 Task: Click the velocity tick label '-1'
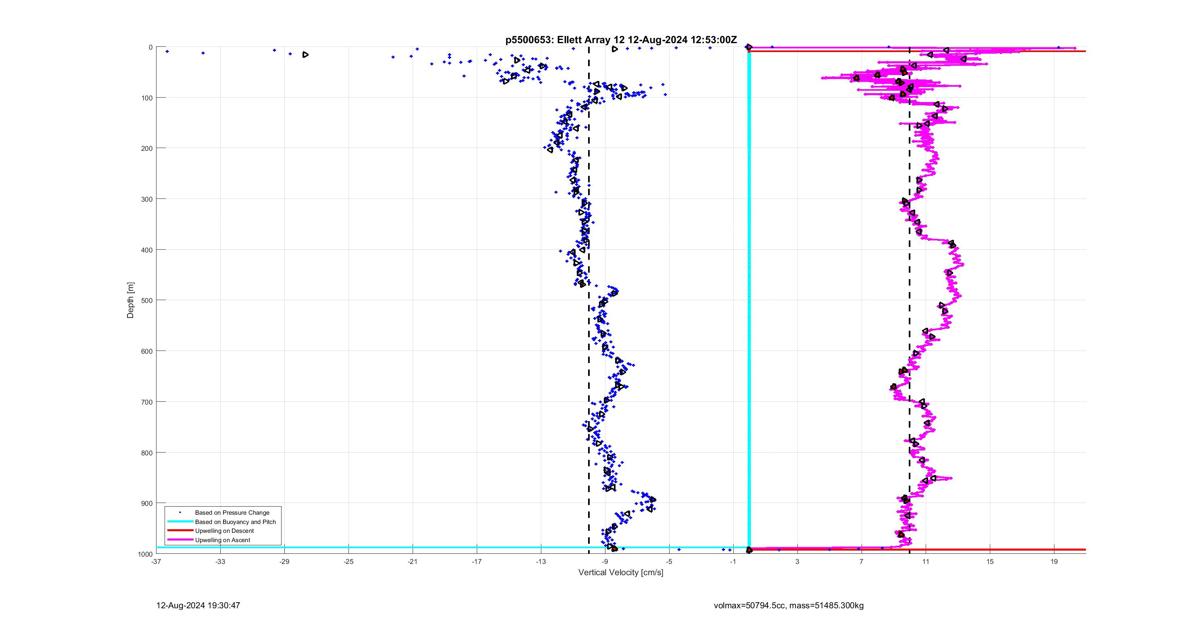733,562
